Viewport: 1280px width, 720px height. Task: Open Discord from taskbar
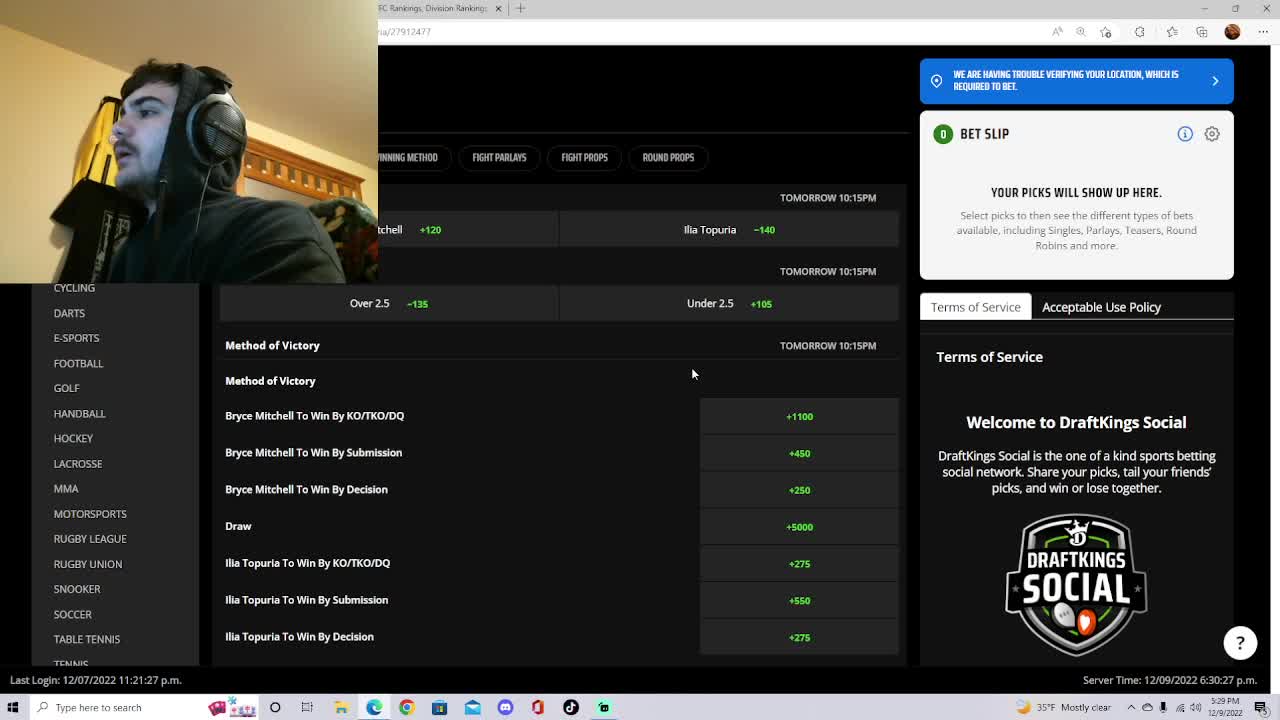tap(505, 707)
